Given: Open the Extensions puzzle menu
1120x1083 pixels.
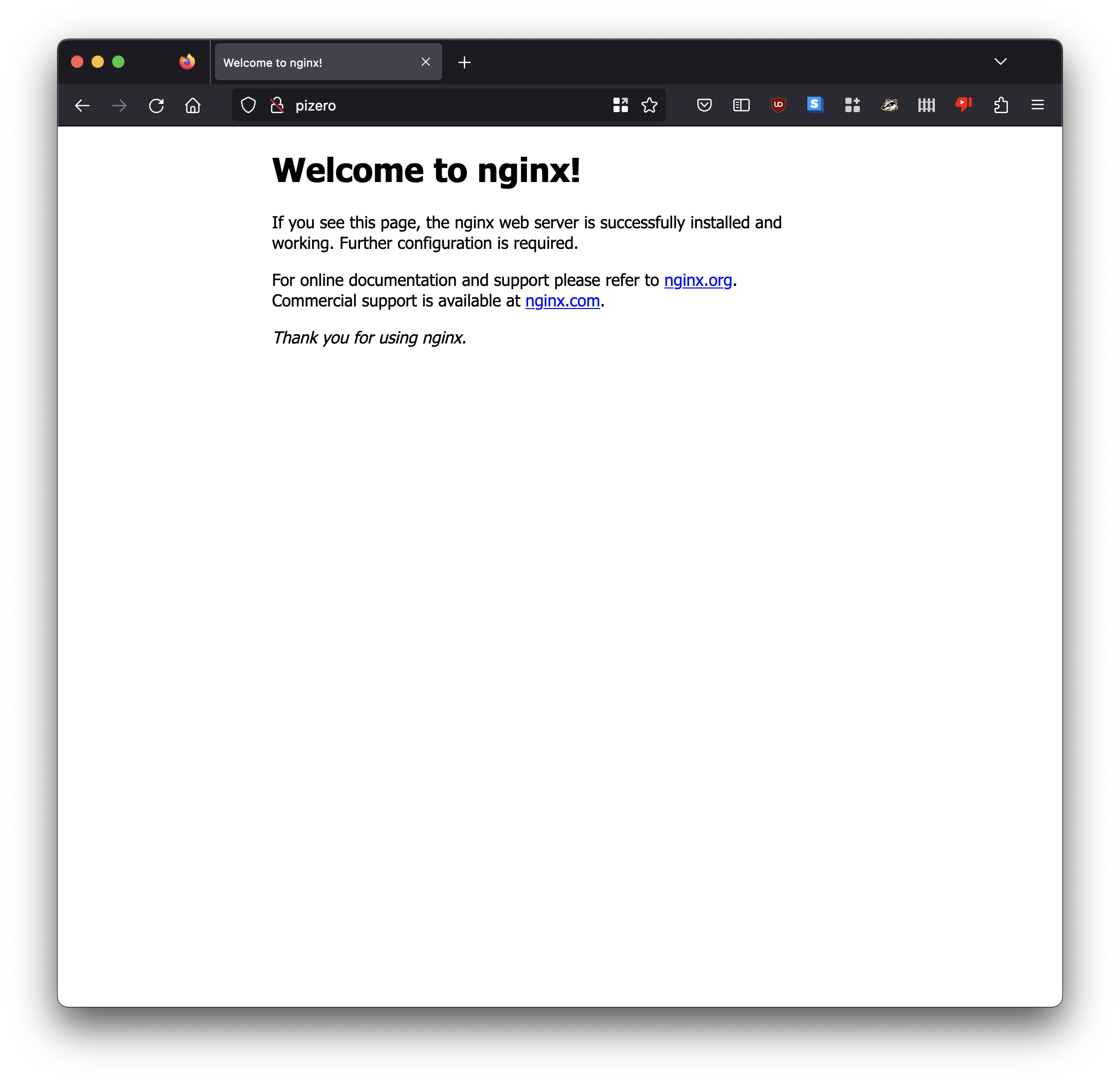Looking at the screenshot, I should click(1001, 105).
